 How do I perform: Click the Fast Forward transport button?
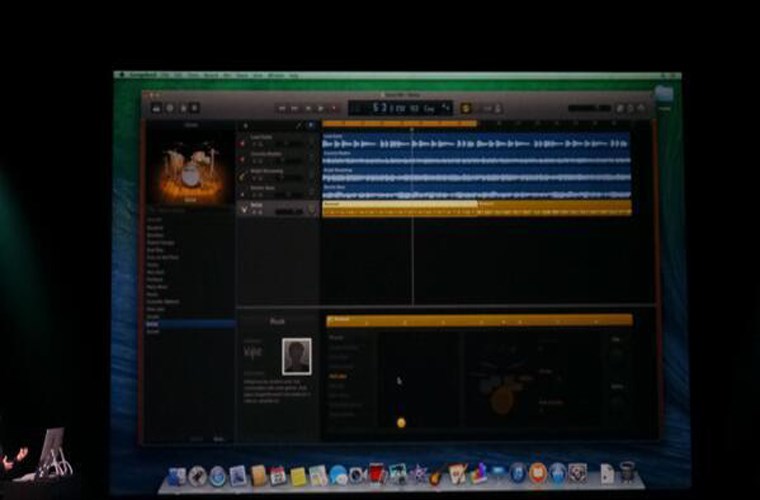point(295,109)
